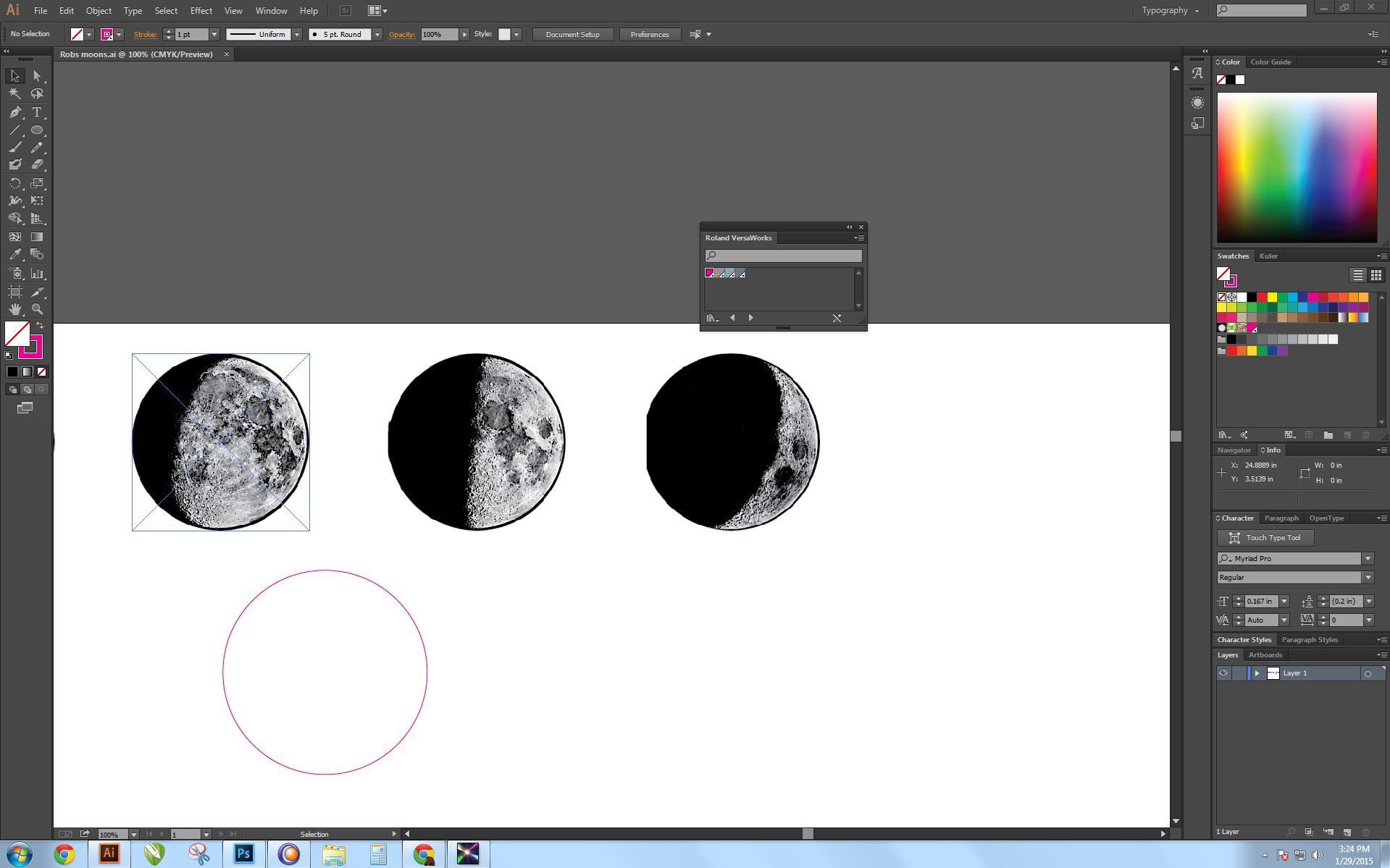Click the Document Setup button
The height and width of the screenshot is (868, 1390).
(573, 35)
